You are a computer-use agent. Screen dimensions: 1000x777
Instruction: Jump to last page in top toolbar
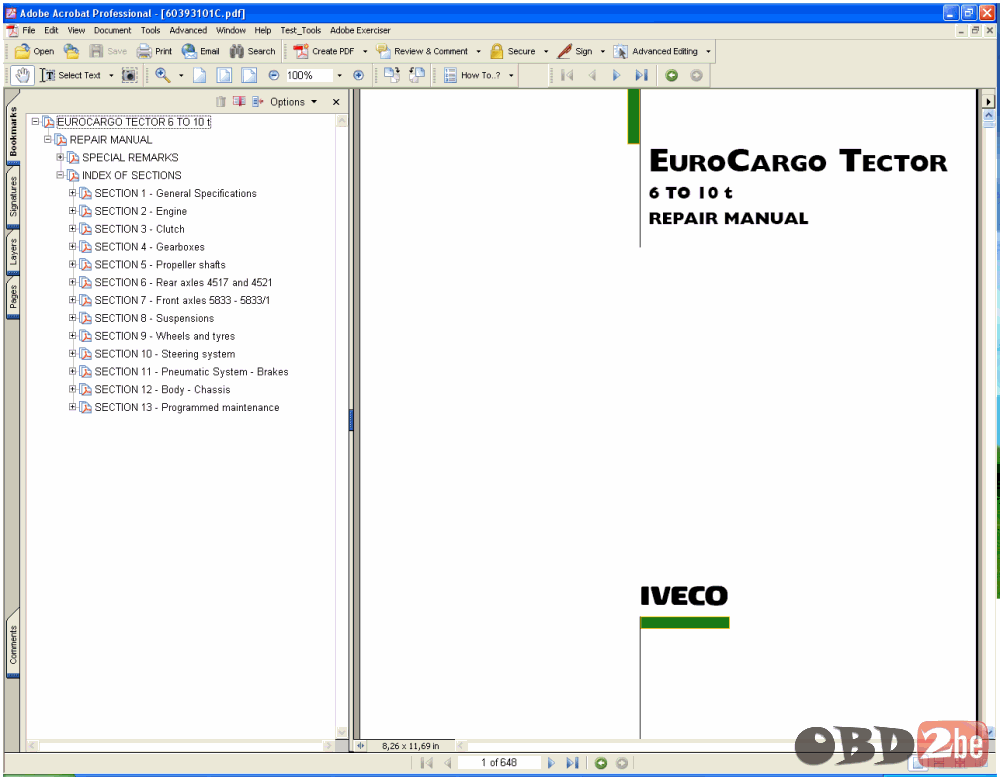coord(641,75)
